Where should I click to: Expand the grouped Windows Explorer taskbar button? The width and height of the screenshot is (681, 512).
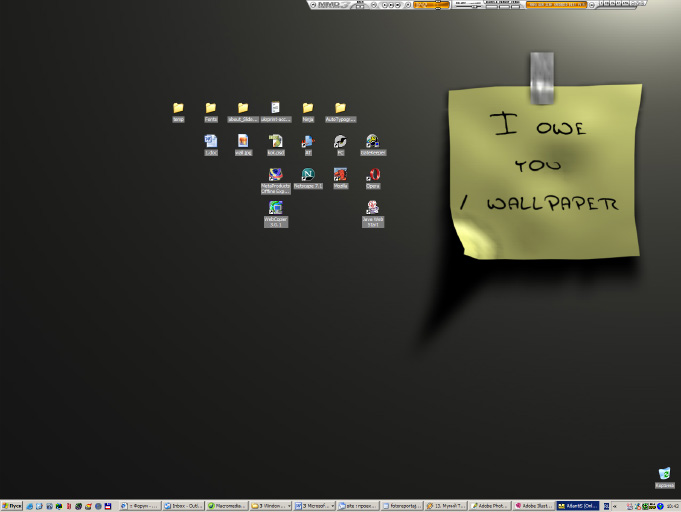271,506
